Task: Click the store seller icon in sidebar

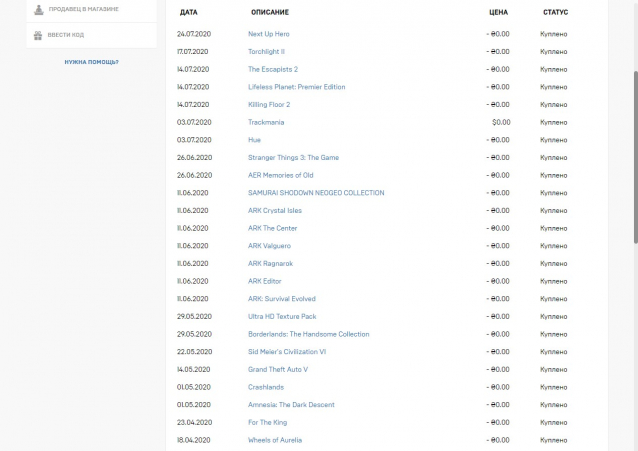Action: click(x=39, y=9)
